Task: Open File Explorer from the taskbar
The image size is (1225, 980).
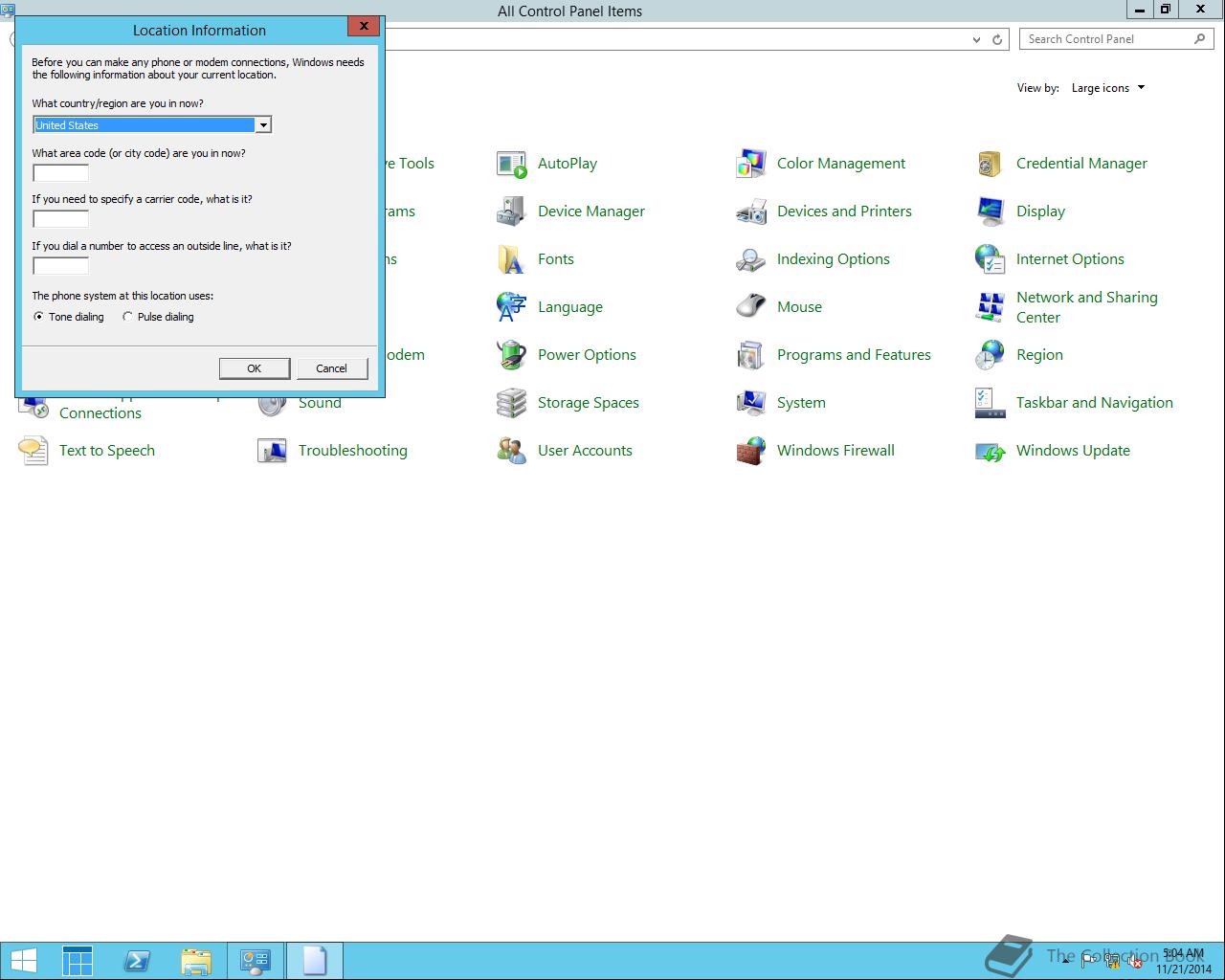Action: (x=196, y=961)
